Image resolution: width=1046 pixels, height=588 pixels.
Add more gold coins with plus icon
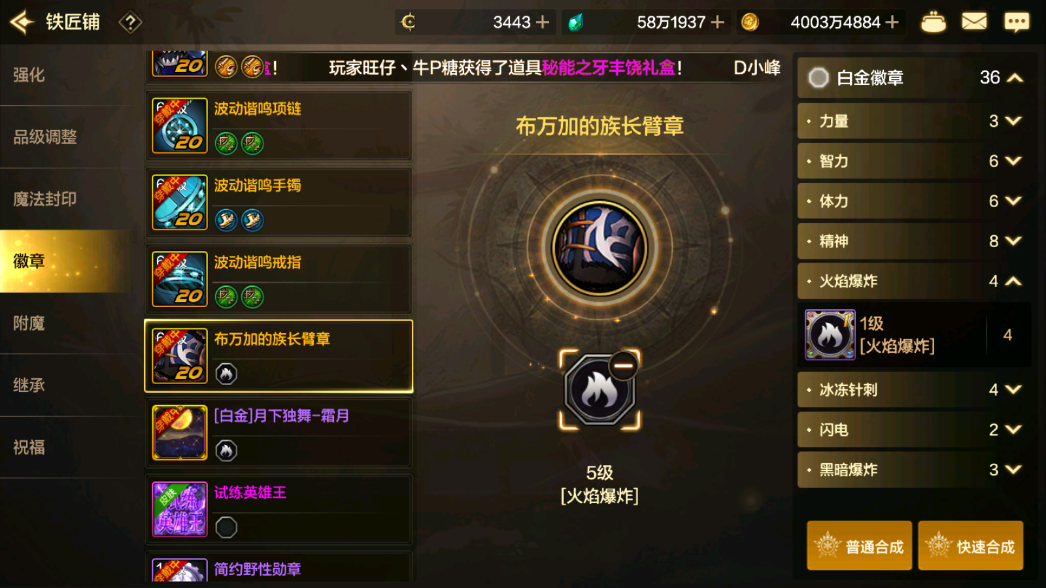tap(891, 23)
